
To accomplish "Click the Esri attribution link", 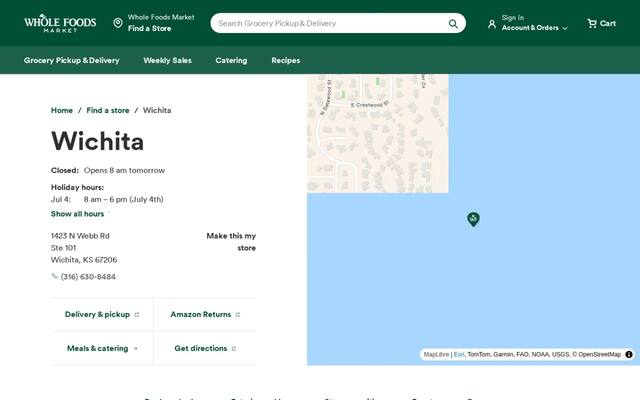I will pos(459,354).
